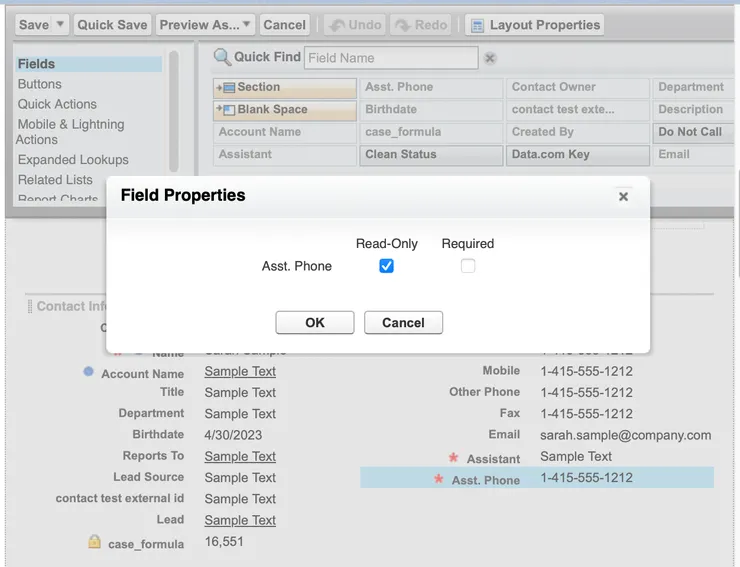Click the Asst. Phone palette field
Image resolution: width=740 pixels, height=567 pixels.
tap(431, 87)
